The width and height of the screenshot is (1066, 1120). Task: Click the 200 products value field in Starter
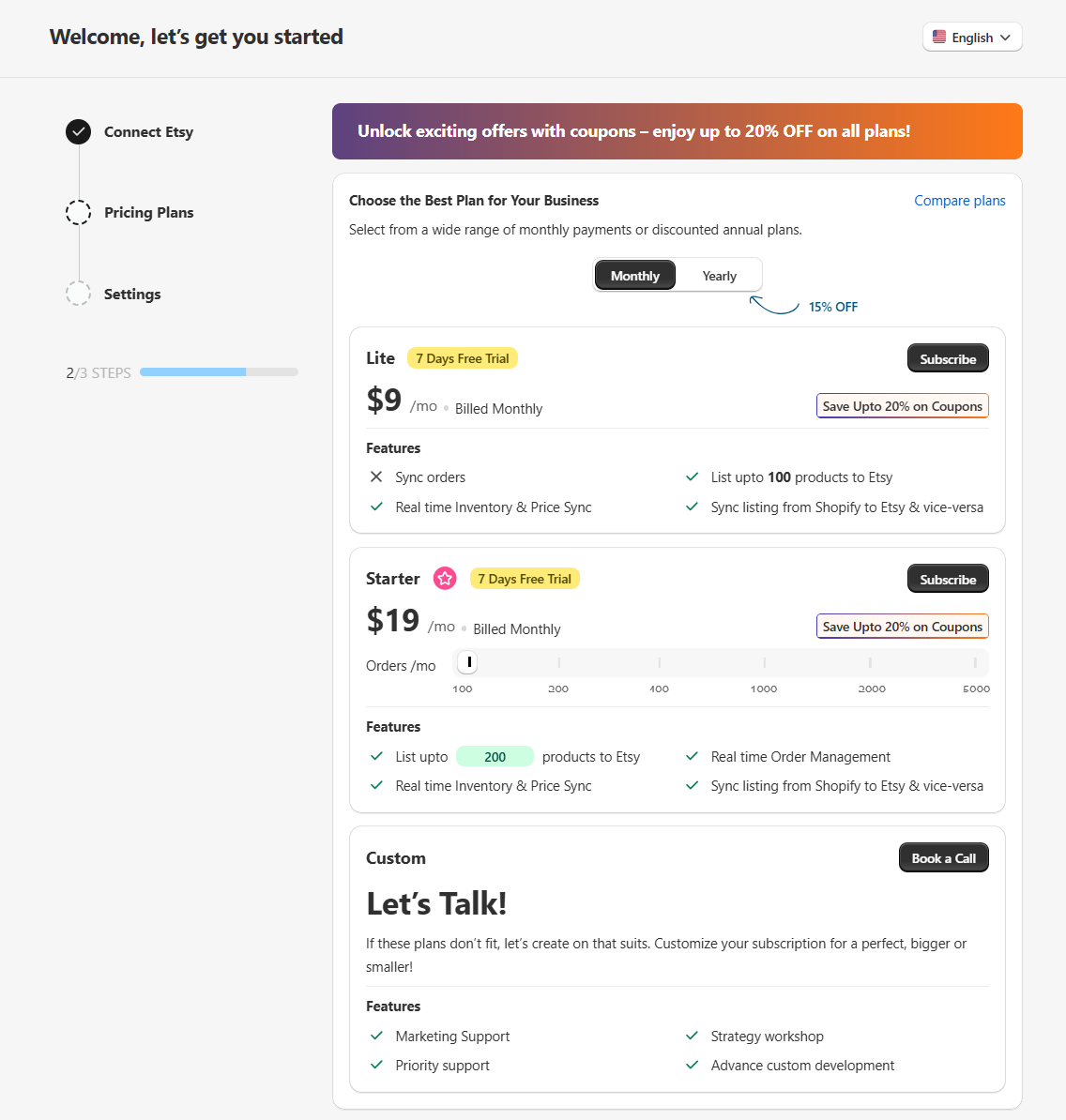495,756
